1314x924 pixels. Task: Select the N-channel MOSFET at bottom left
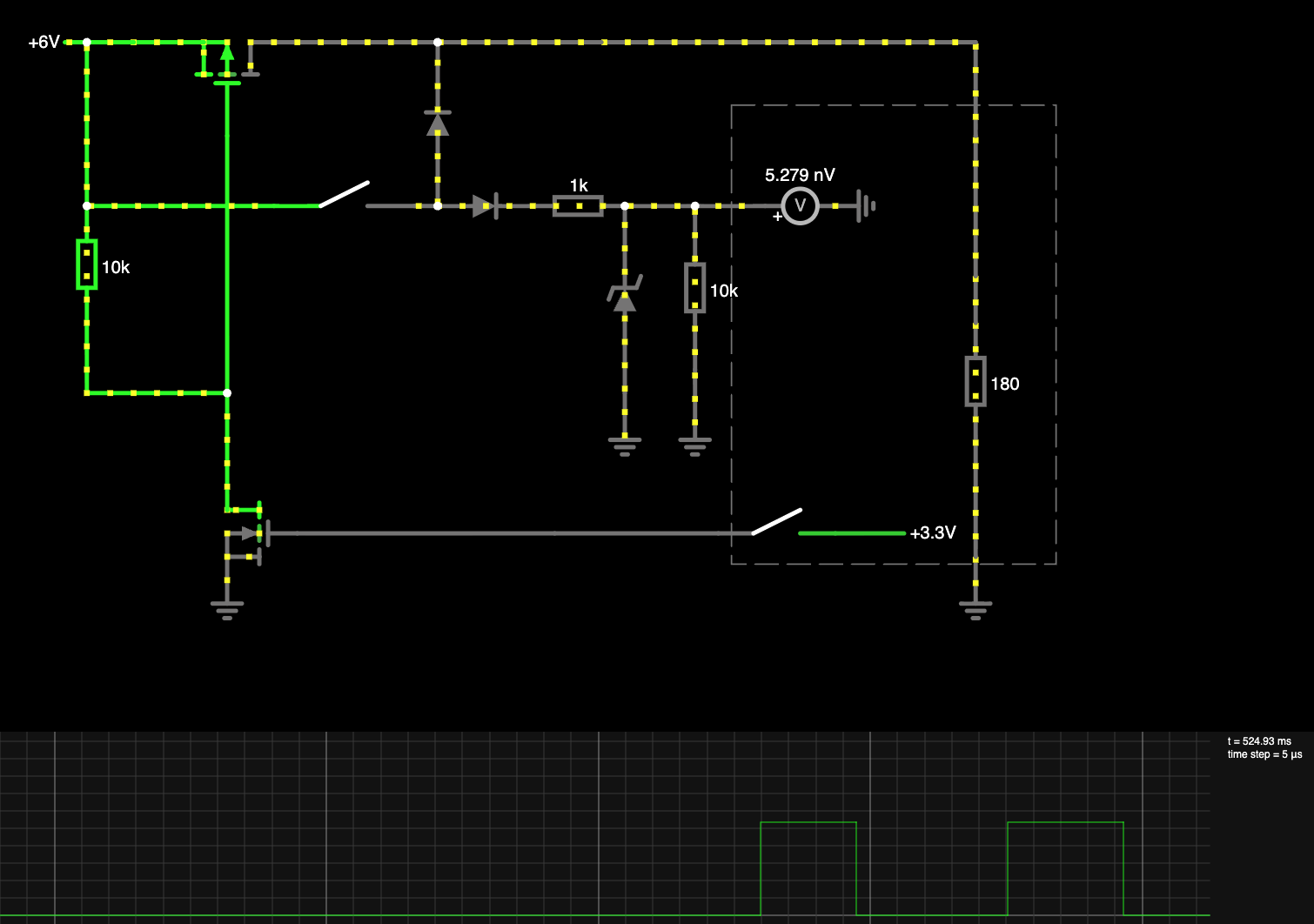[x=246, y=533]
